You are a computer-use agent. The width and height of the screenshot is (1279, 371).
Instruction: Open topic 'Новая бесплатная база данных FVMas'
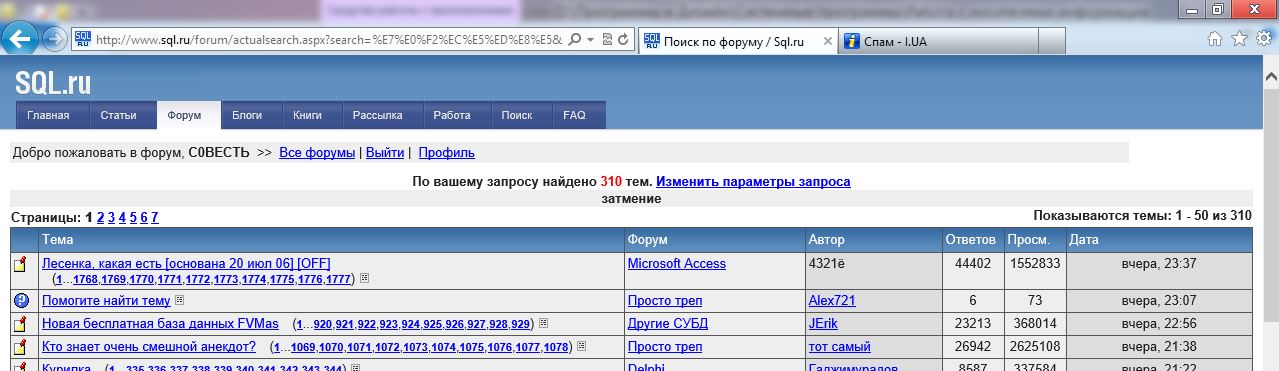click(x=160, y=323)
